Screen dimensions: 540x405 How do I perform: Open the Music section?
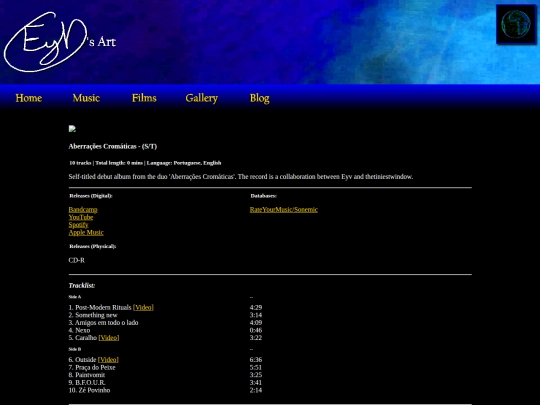[86, 98]
